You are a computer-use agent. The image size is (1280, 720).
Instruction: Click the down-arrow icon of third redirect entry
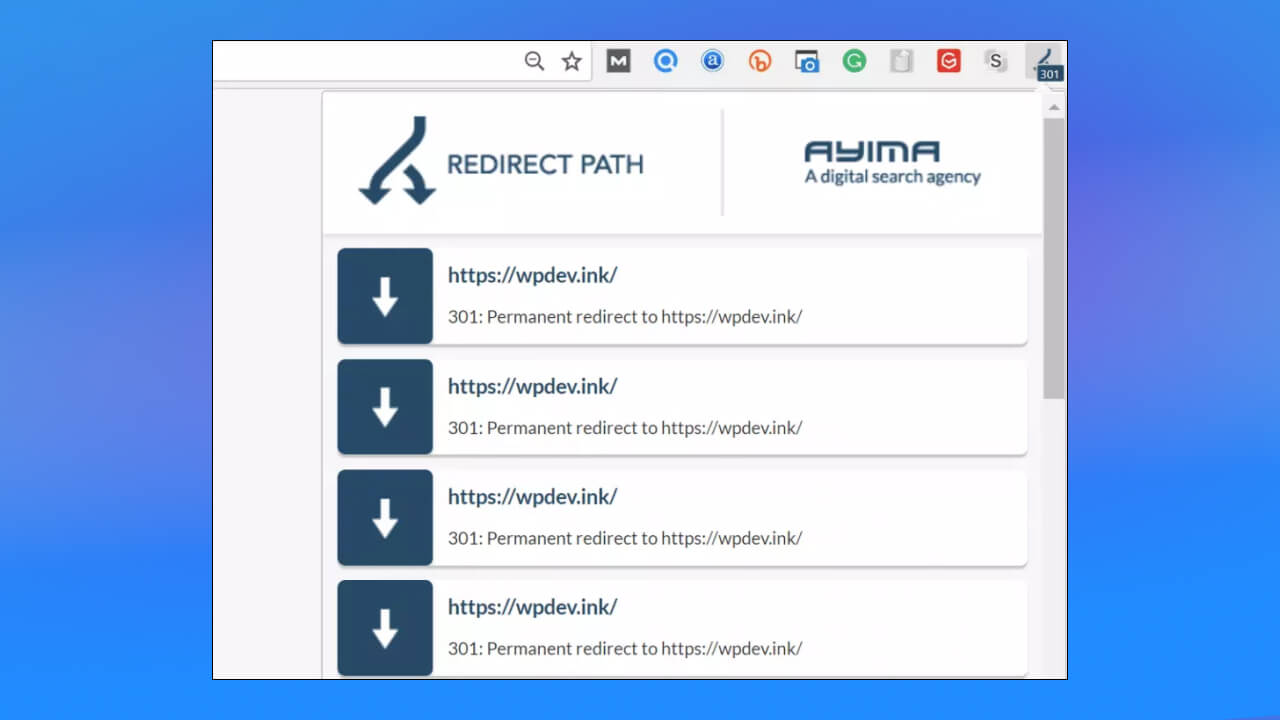point(385,518)
